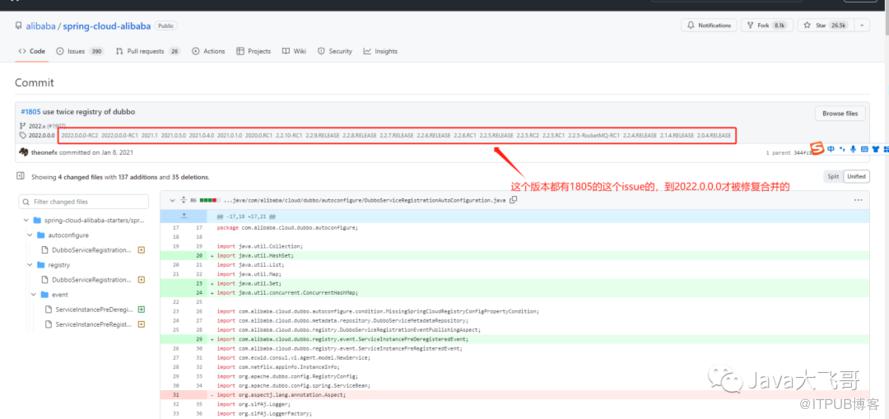Click modified badge for registry DubboServiceRegistration file
The image size is (889, 419).
(x=142, y=280)
